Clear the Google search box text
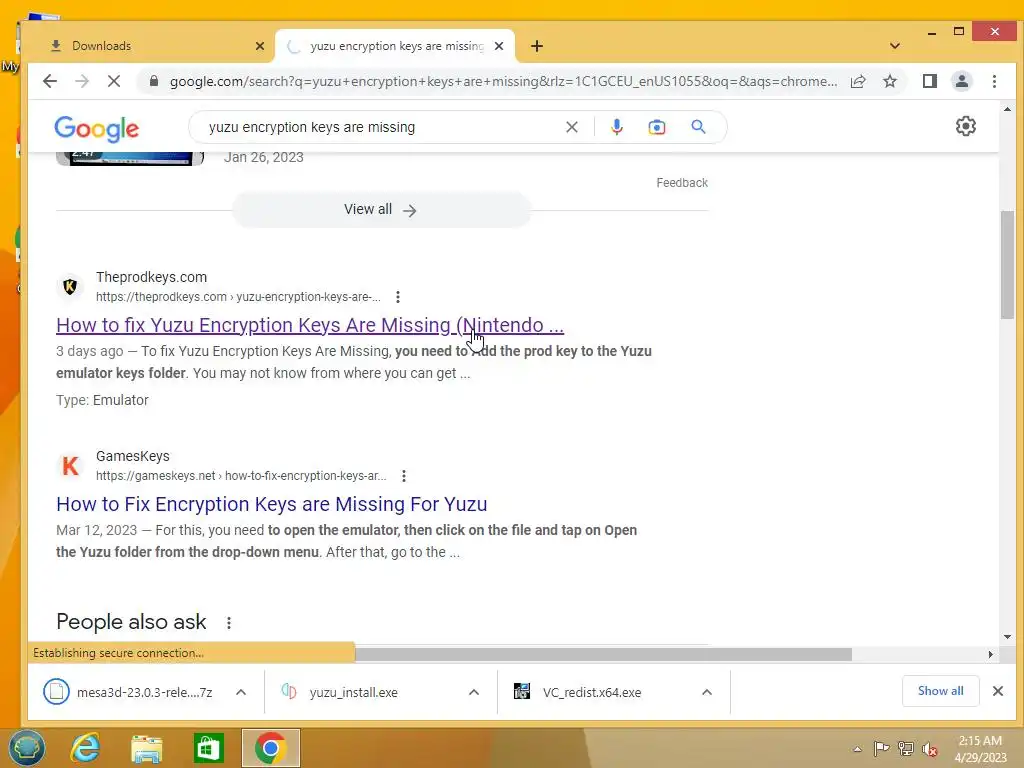This screenshot has height=768, width=1024. pyautogui.click(x=571, y=127)
